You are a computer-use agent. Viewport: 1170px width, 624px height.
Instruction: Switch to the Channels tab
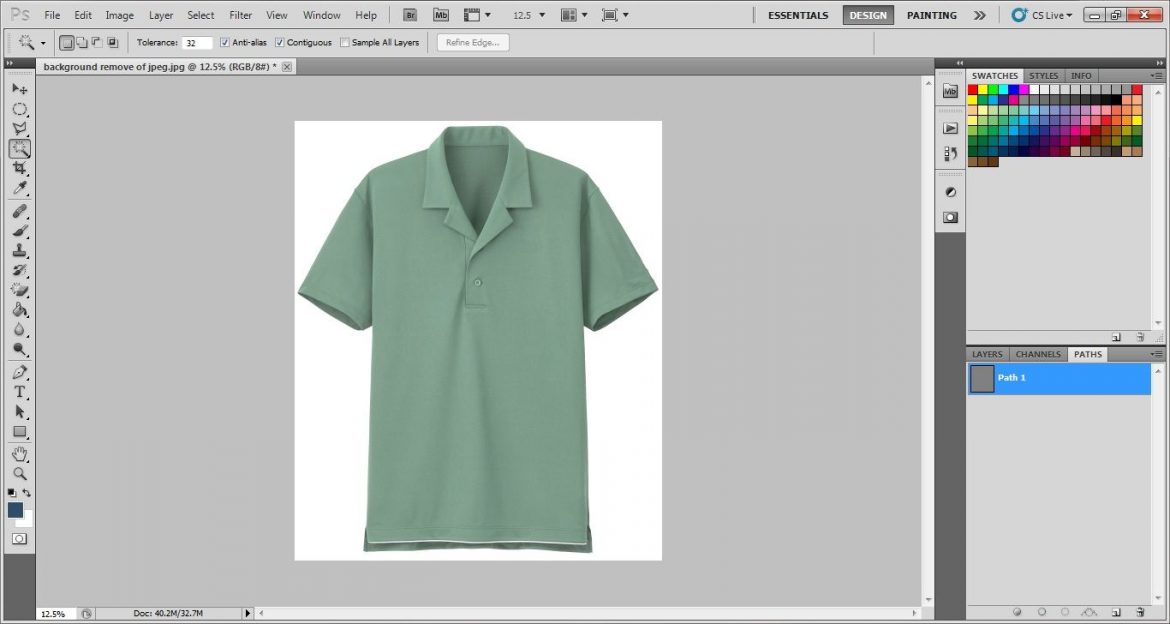[1038, 355]
